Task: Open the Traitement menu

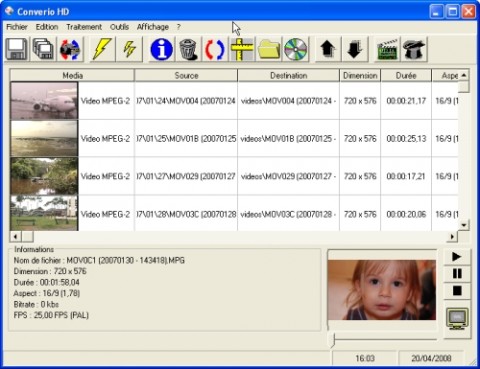Action: 84,27
